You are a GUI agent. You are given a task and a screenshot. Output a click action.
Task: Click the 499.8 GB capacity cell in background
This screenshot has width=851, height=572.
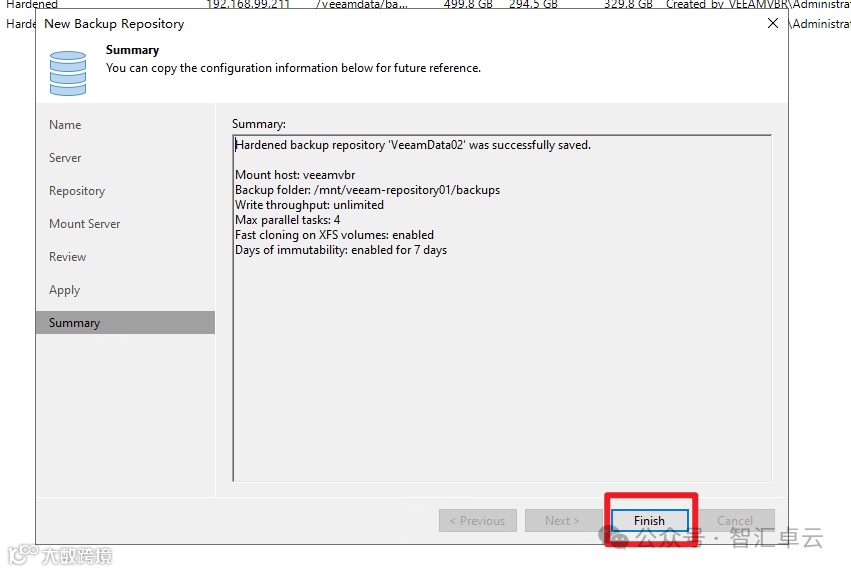(x=468, y=4)
